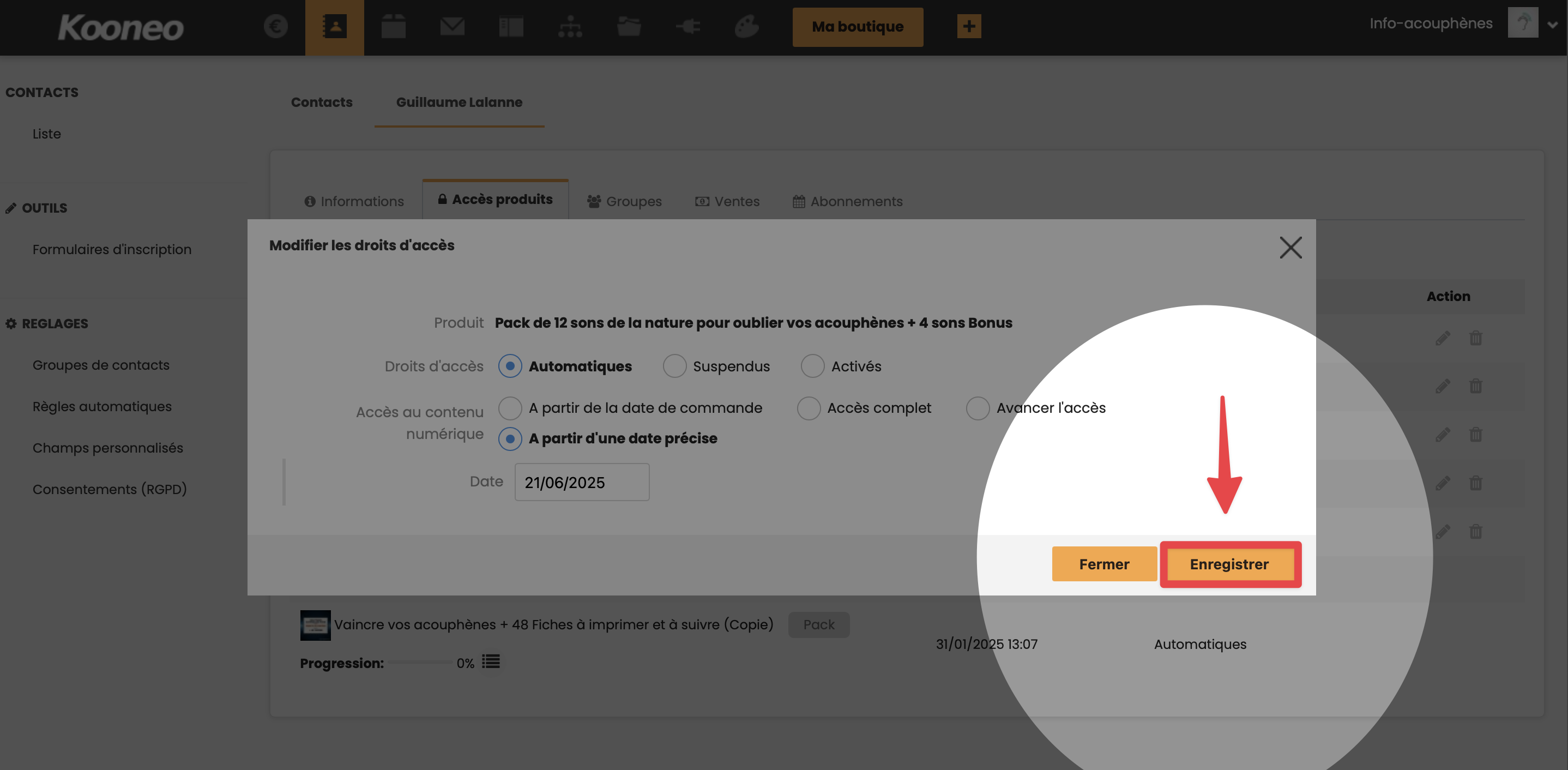Click trash delete icon in second row
The height and width of the screenshot is (770, 1568).
(x=1475, y=386)
